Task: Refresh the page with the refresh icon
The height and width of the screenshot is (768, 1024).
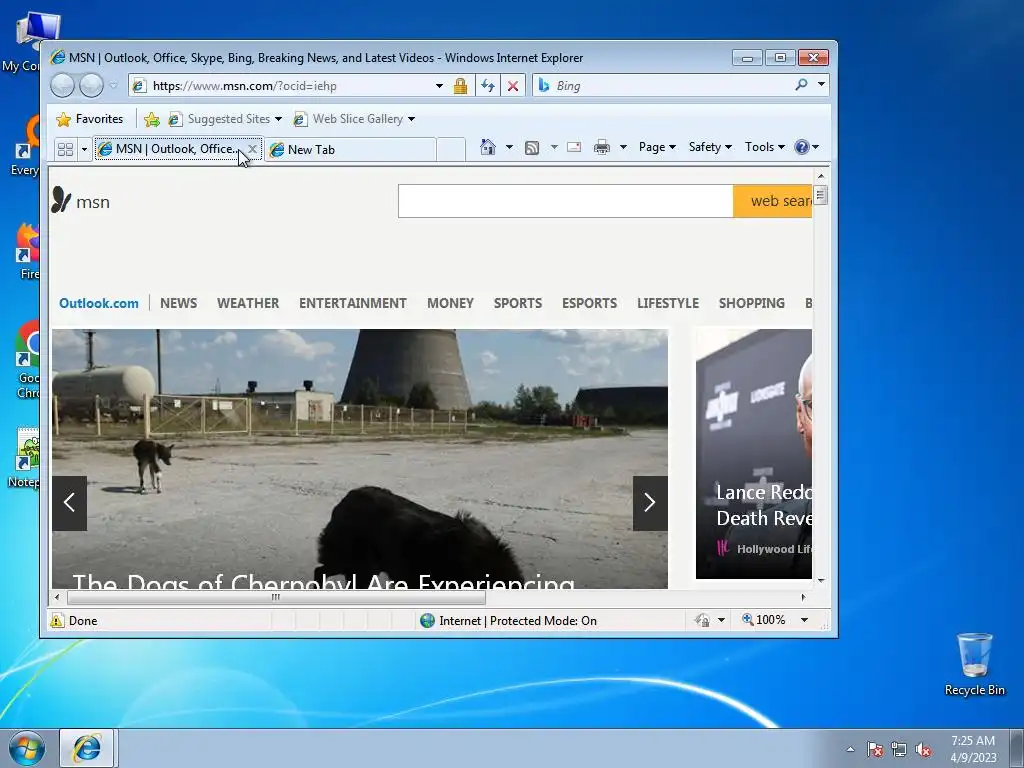Action: 488,86
